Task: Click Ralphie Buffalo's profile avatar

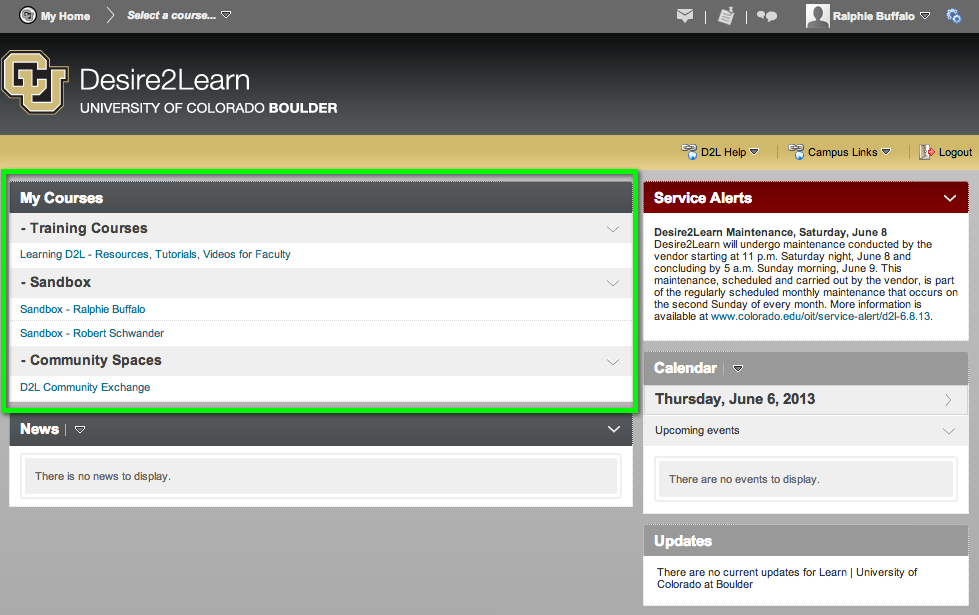Action: (817, 16)
